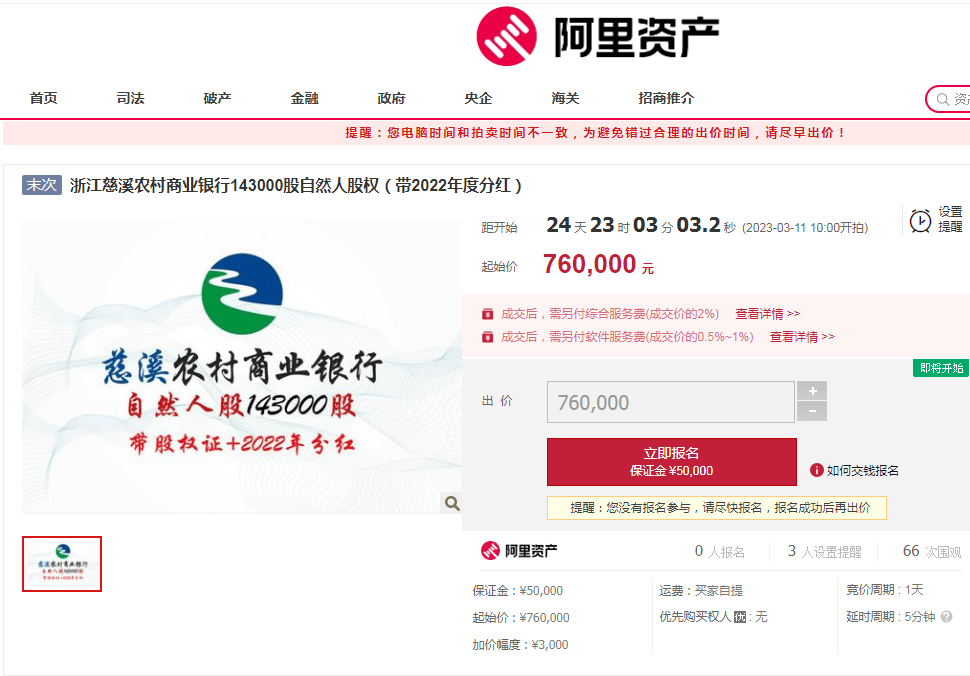970x676 pixels.
Task: Click 立即报名 deposit button
Action: tap(672, 462)
